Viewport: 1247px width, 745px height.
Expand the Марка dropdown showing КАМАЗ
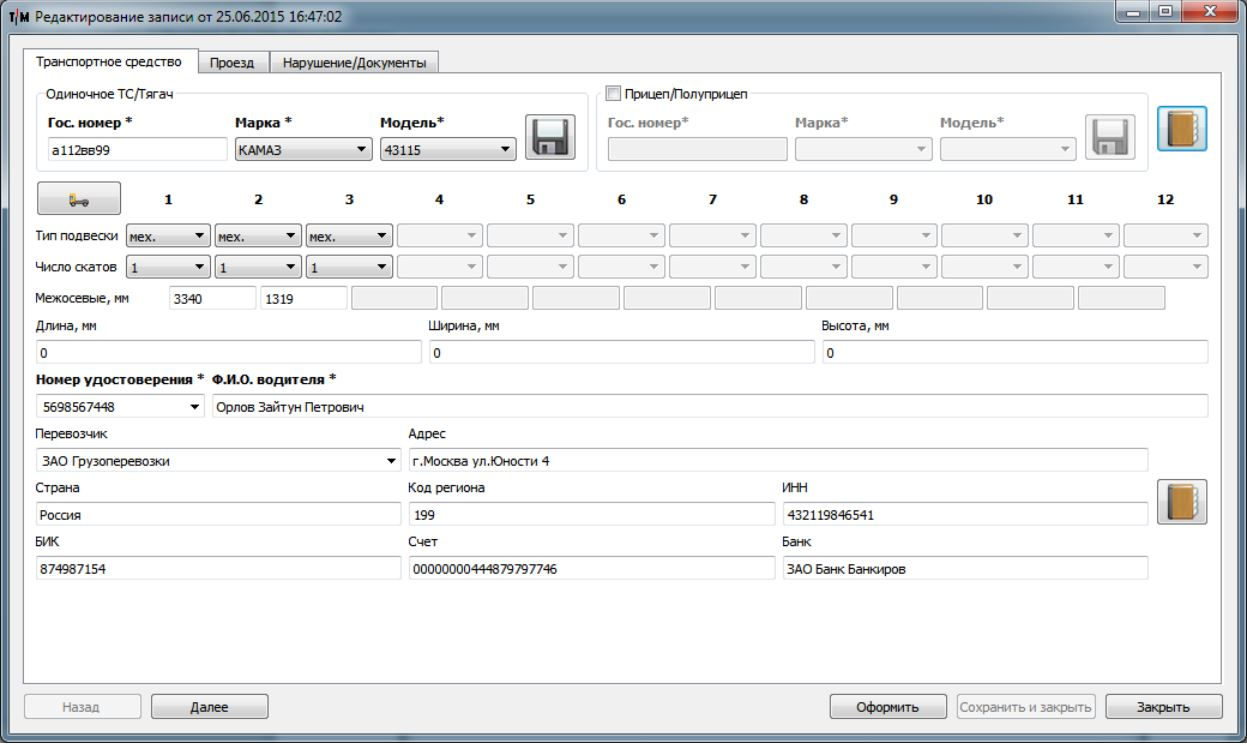[299, 150]
